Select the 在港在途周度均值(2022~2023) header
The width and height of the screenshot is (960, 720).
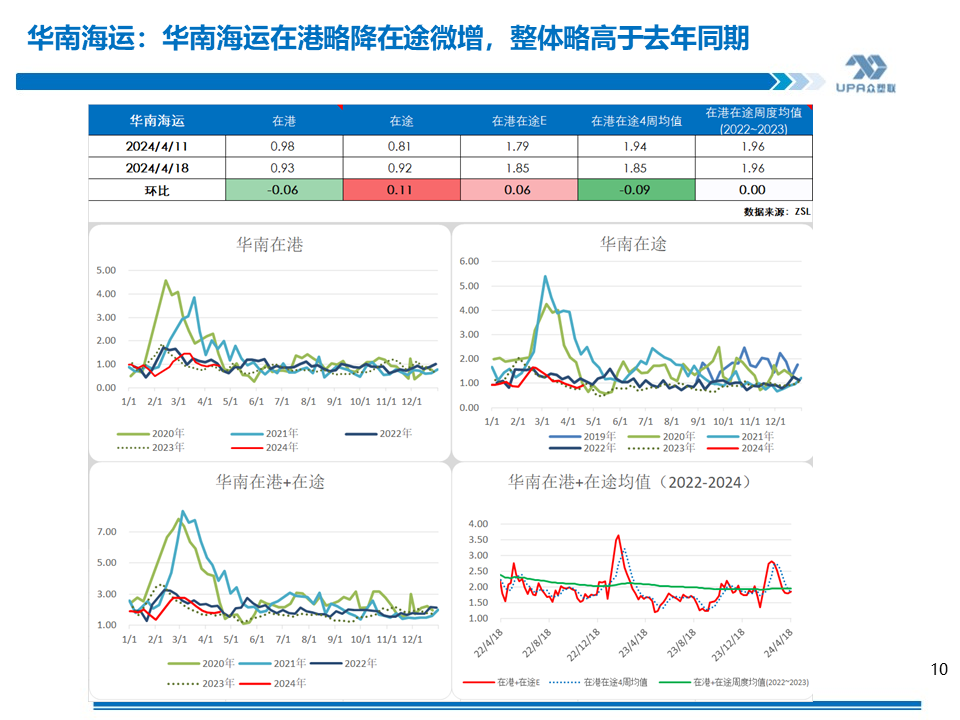click(x=754, y=121)
